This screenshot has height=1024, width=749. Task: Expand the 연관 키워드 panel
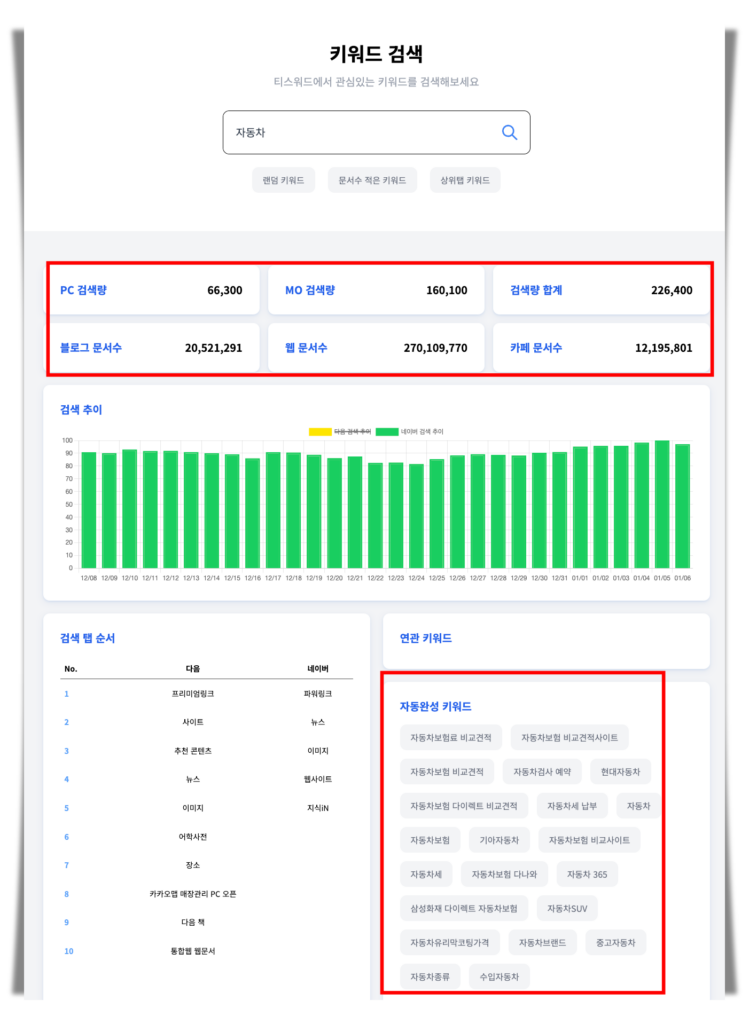[x=545, y=638]
